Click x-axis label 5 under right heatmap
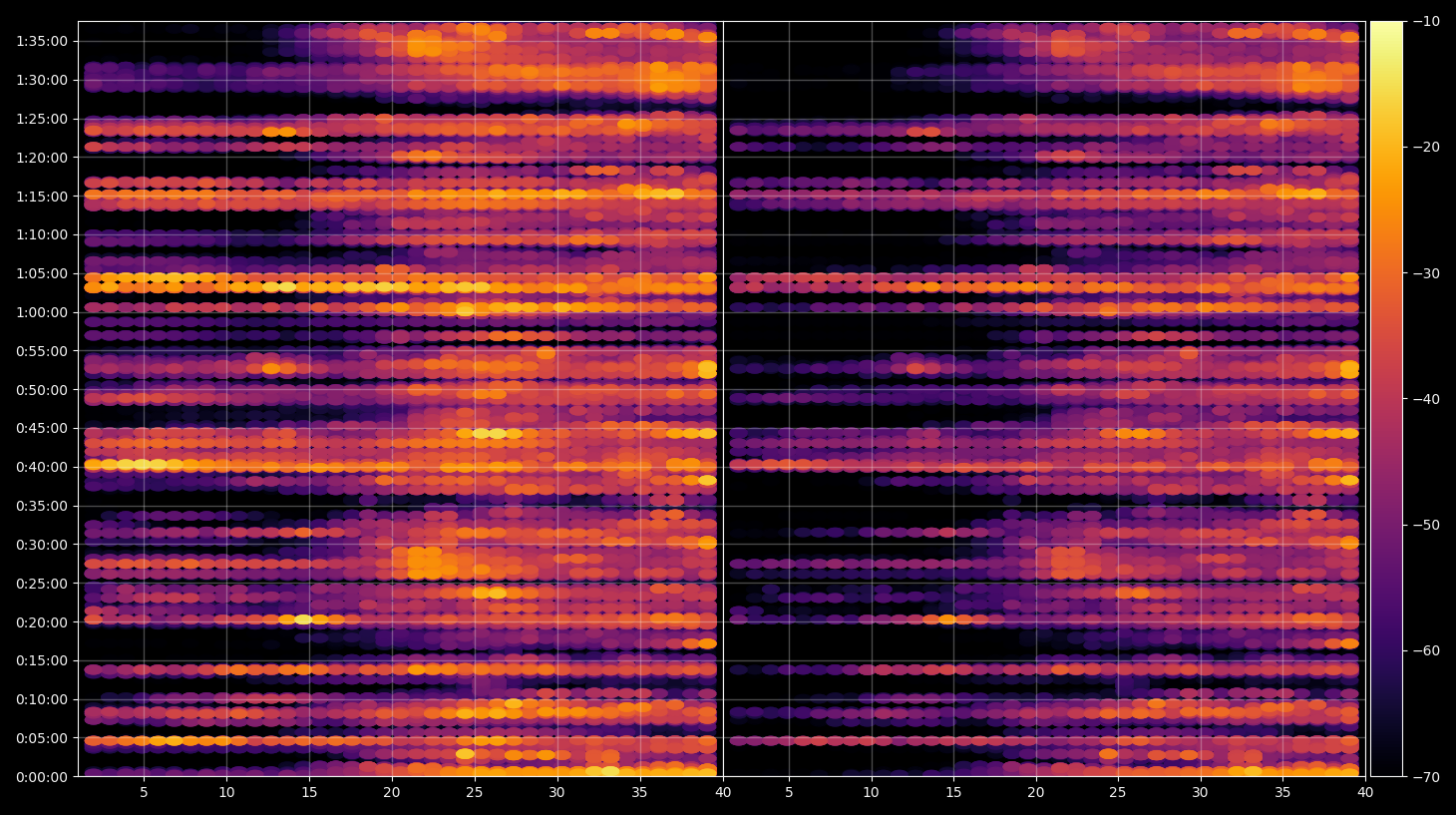This screenshot has height=815, width=1456. click(789, 792)
